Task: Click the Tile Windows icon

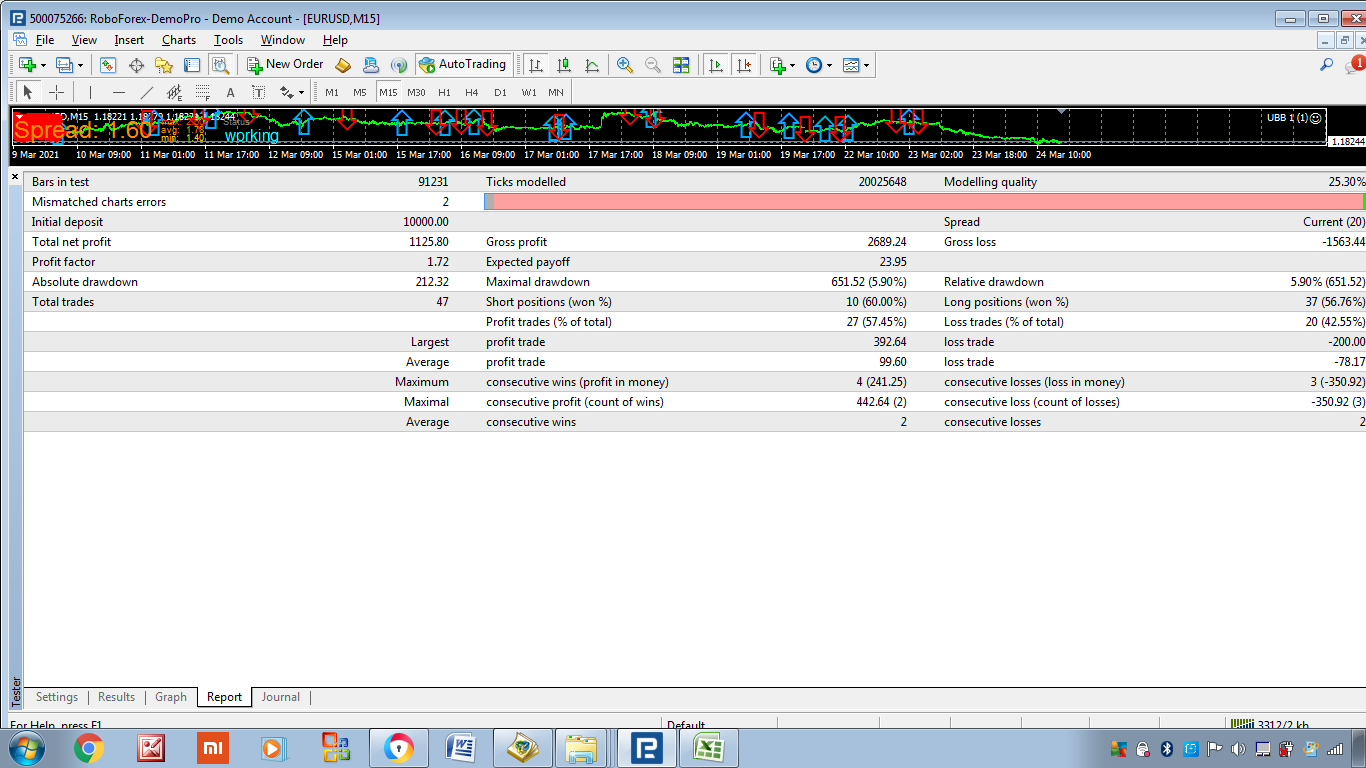Action: tap(681, 65)
